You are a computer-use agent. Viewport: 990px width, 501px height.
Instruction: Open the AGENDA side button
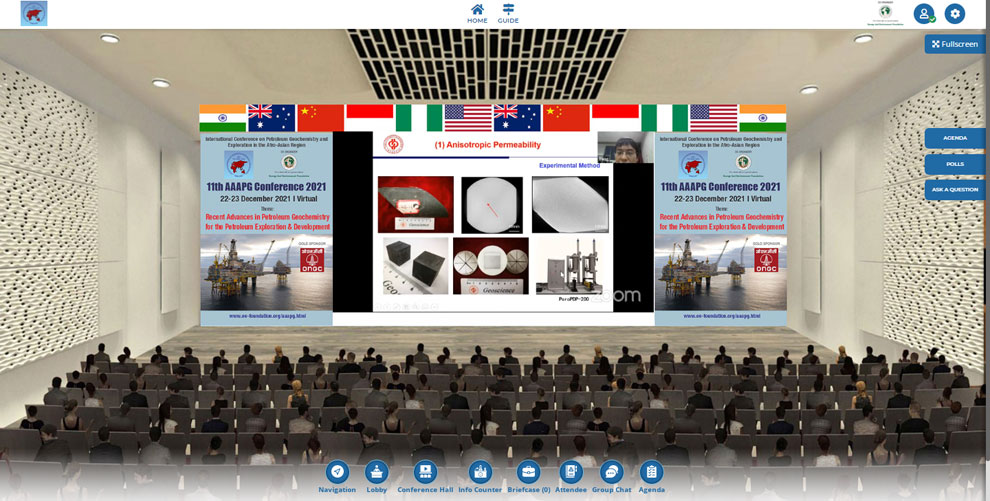[955, 138]
